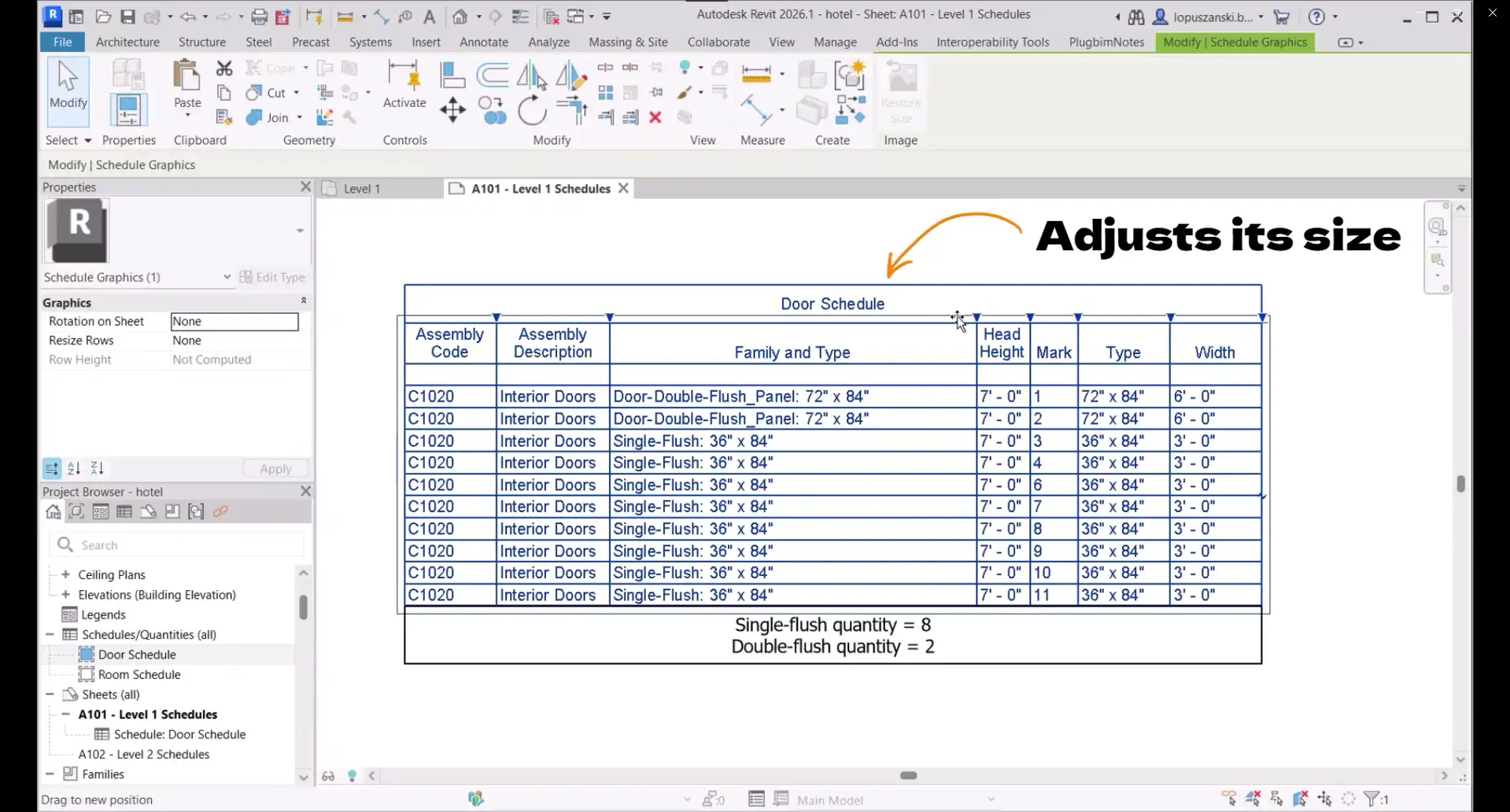Select the Mirror Draw Axis tool
1510x812 pixels.
click(x=570, y=76)
